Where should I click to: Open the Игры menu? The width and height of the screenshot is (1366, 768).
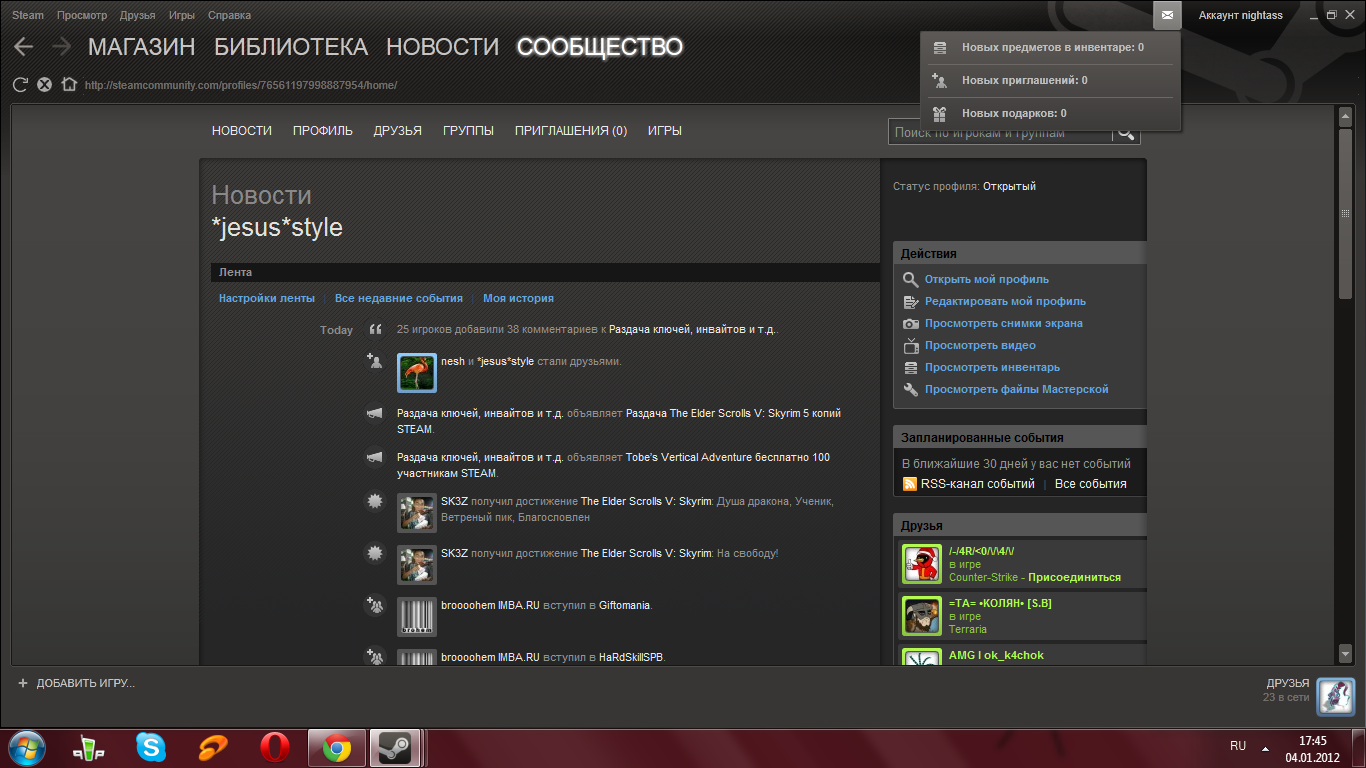182,15
